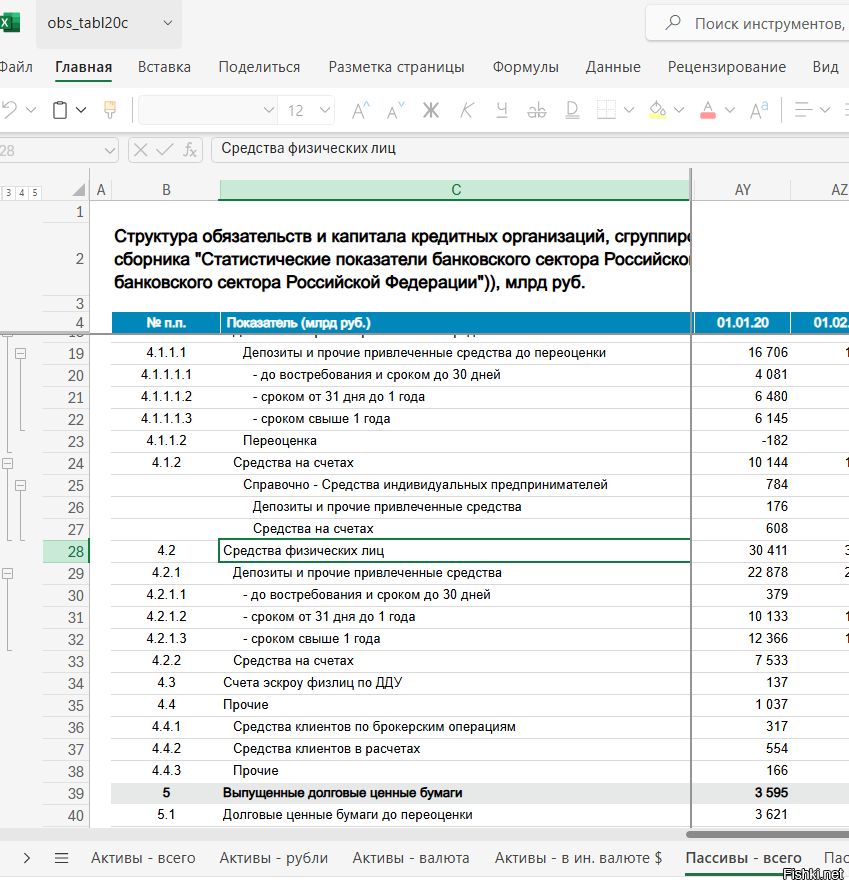Click the Paste clipboard icon
This screenshot has width=849, height=886.
[61, 110]
